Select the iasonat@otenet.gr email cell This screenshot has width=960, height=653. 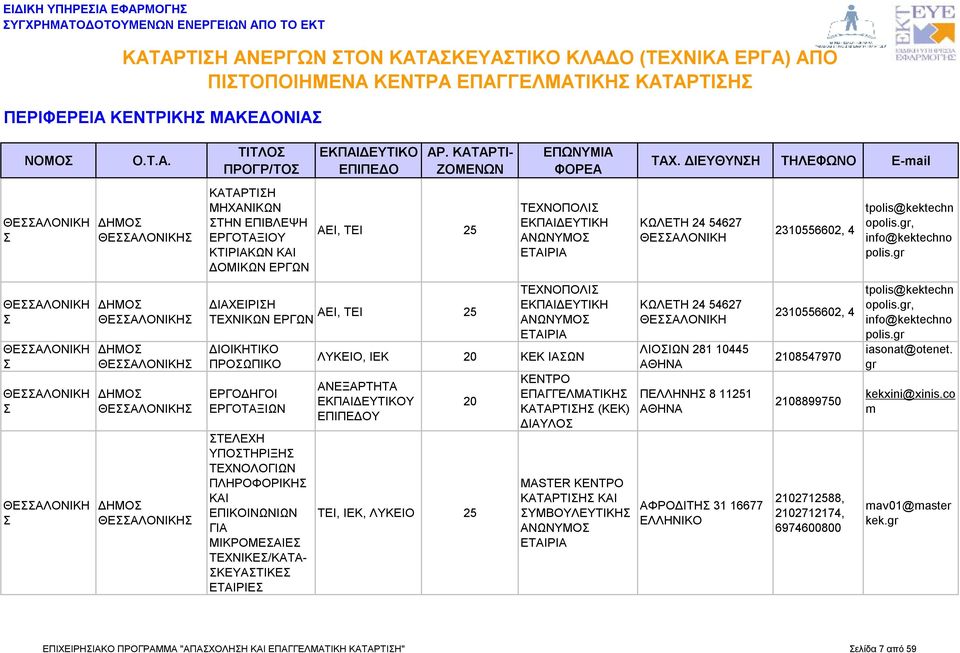pos(909,357)
